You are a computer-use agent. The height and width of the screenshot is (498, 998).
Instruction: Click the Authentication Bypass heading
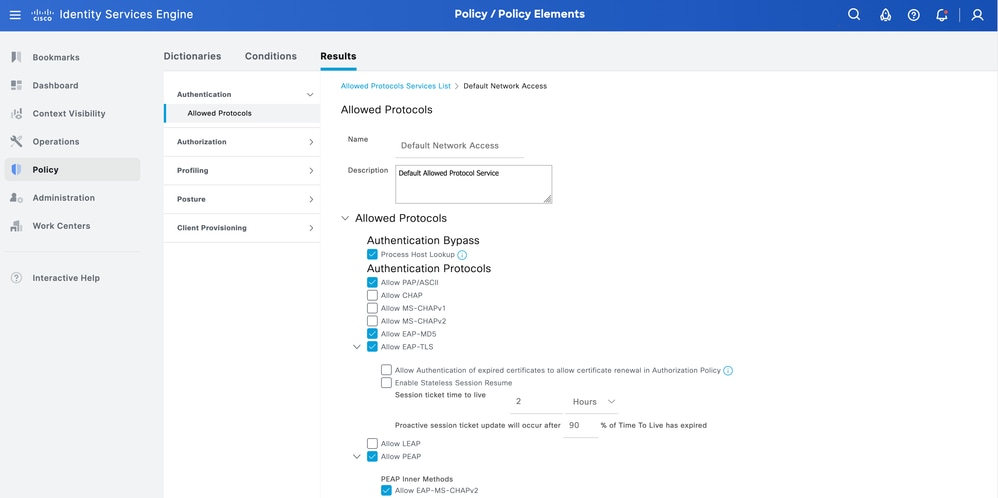tap(423, 241)
